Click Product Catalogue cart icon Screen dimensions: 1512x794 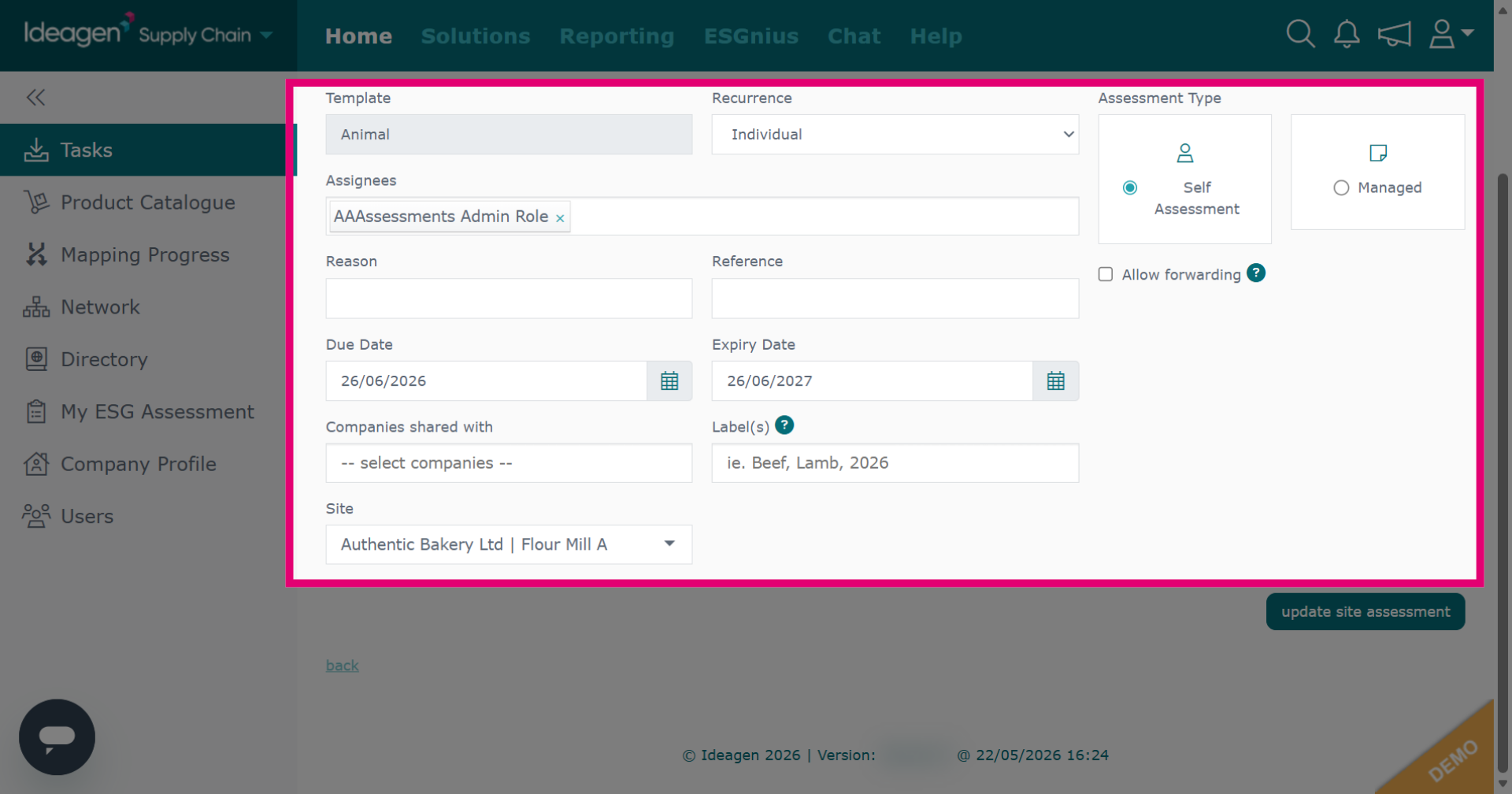[36, 202]
